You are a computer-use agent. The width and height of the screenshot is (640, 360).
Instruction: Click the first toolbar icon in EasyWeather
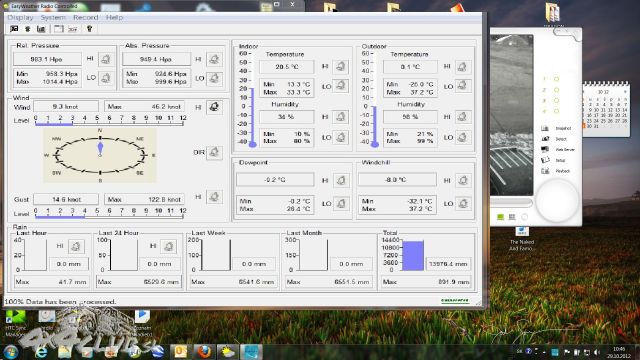click(x=14, y=29)
